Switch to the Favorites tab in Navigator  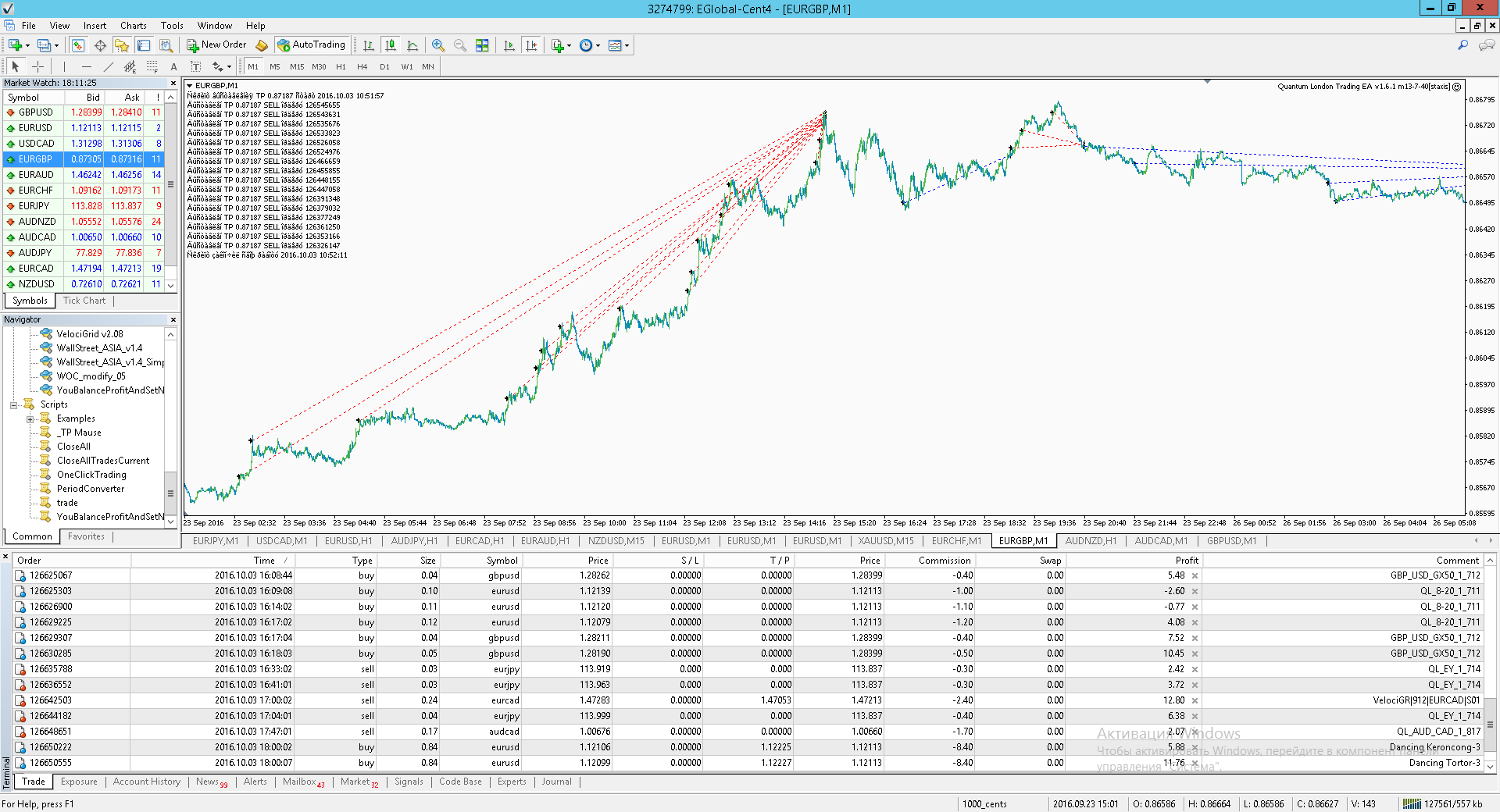coord(86,536)
